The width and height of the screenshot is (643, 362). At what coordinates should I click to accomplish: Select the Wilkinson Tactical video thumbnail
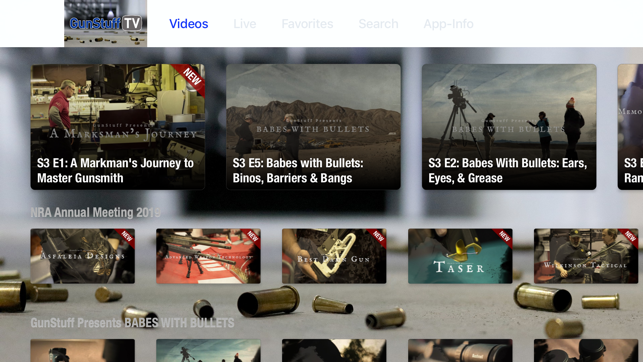[x=586, y=256]
